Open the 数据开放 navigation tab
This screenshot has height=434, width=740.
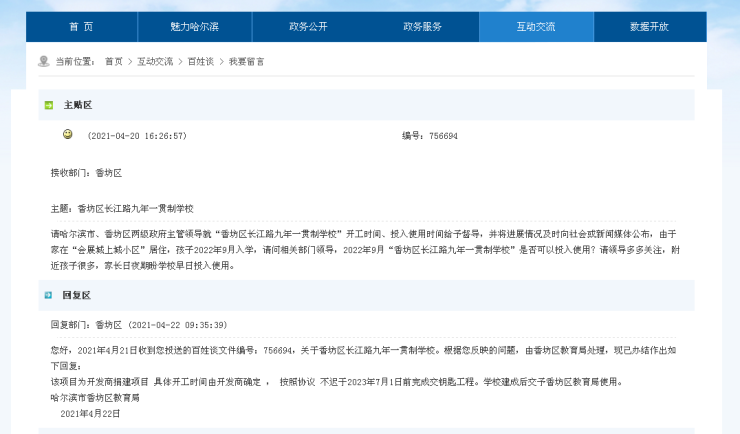[x=649, y=27]
